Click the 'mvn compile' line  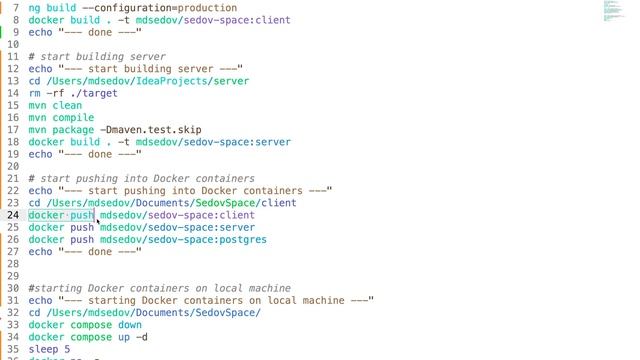pyautogui.click(x=61, y=118)
